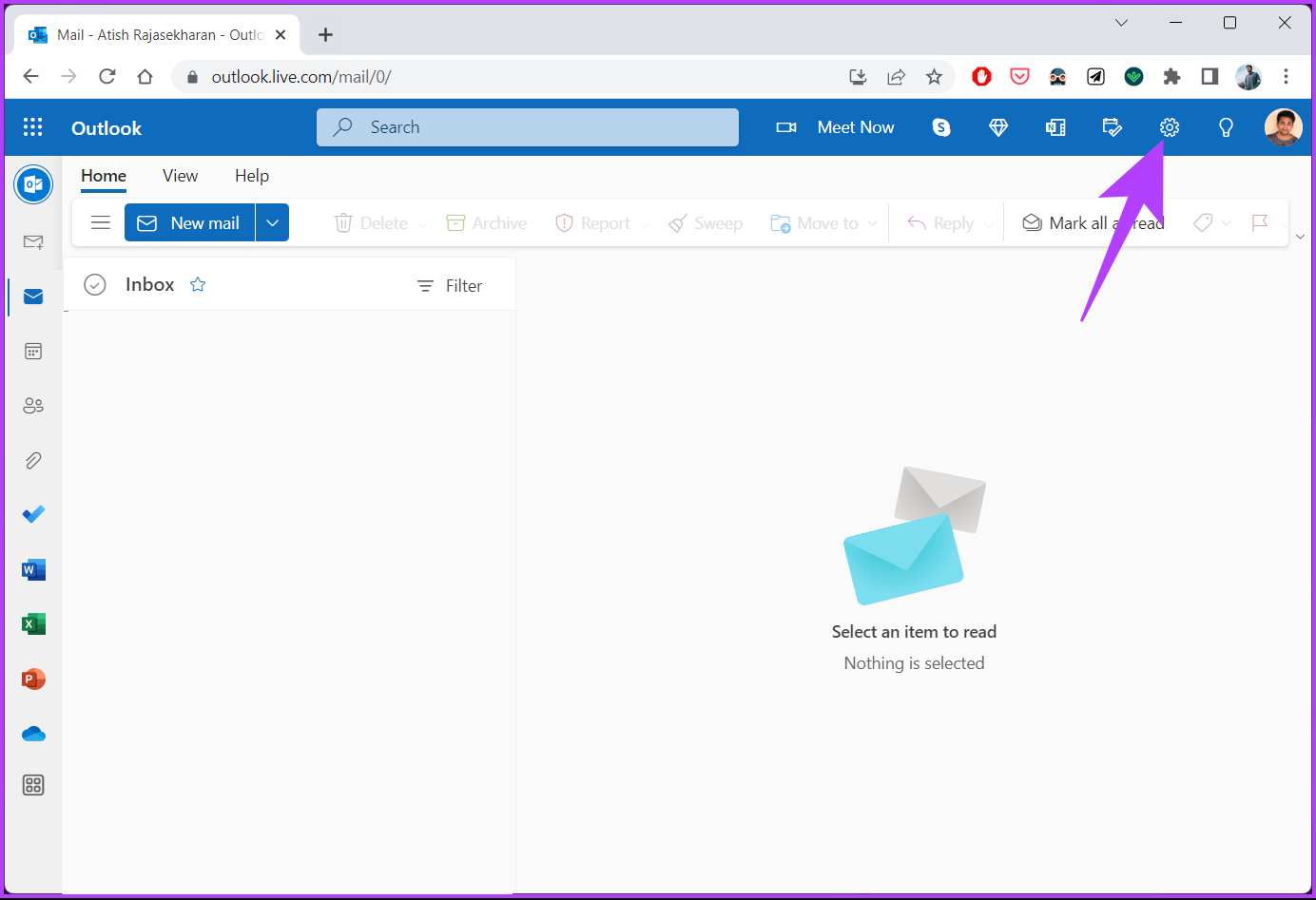
Task: Open To Do checkmark app
Action: [x=33, y=514]
